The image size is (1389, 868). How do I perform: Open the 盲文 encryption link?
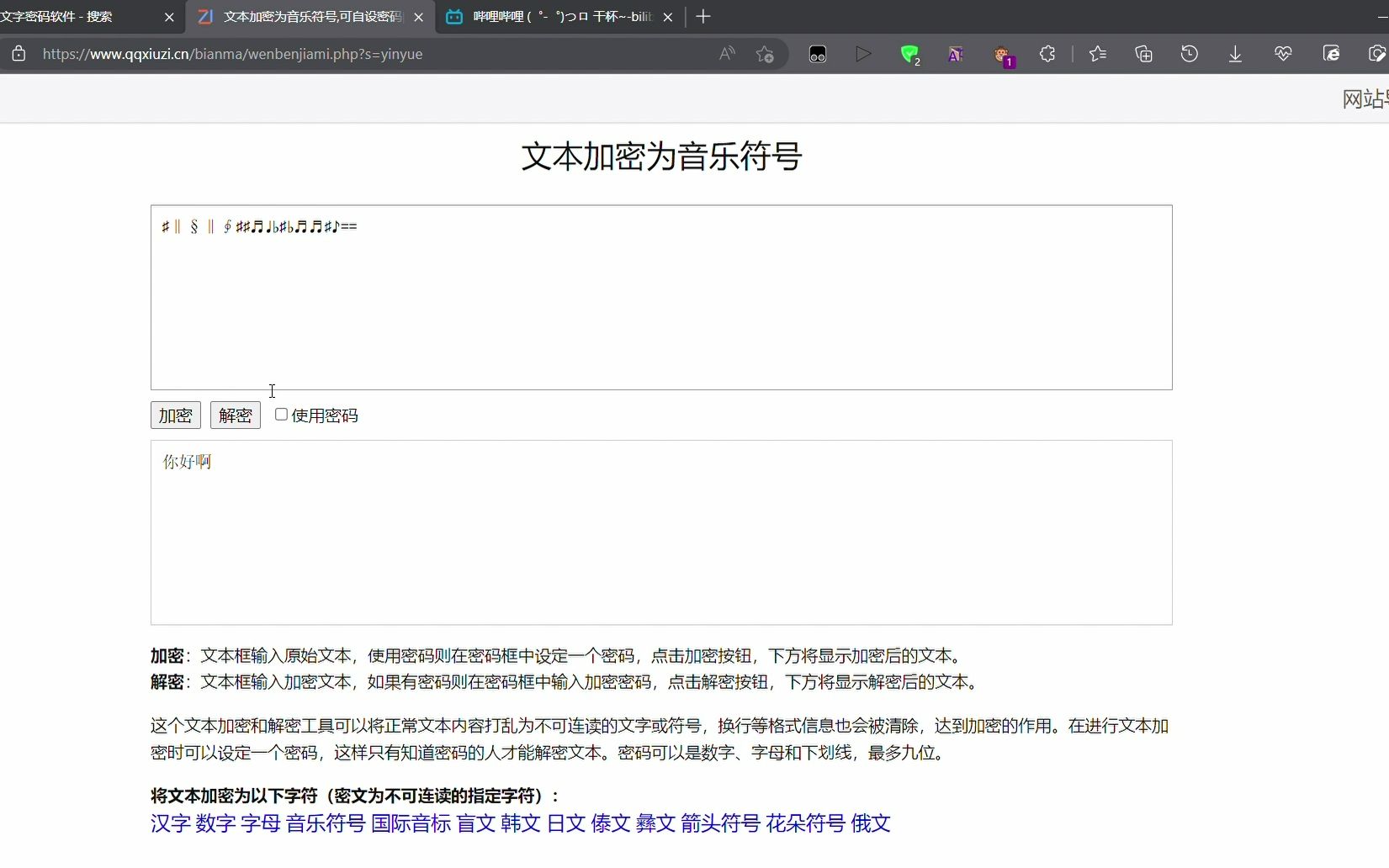pyautogui.click(x=476, y=823)
